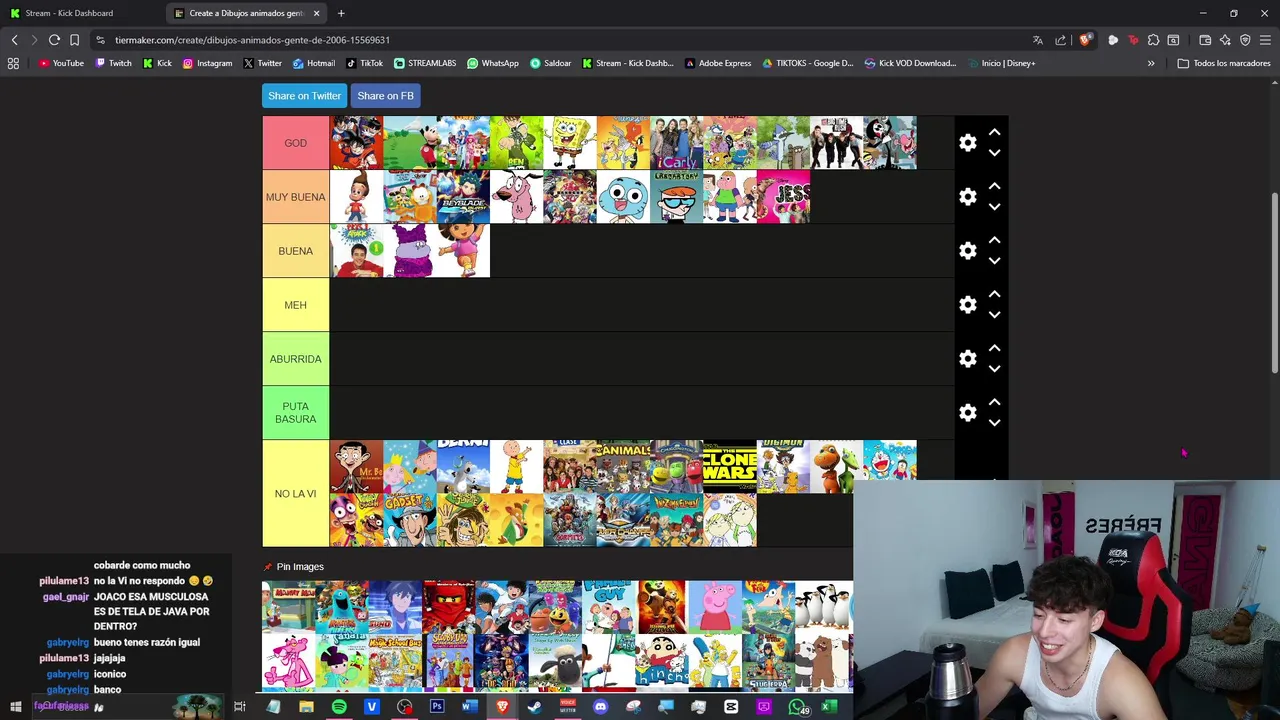1280x720 pixels.
Task: Open browser extensions puzzle icon
Action: (x=1153, y=40)
